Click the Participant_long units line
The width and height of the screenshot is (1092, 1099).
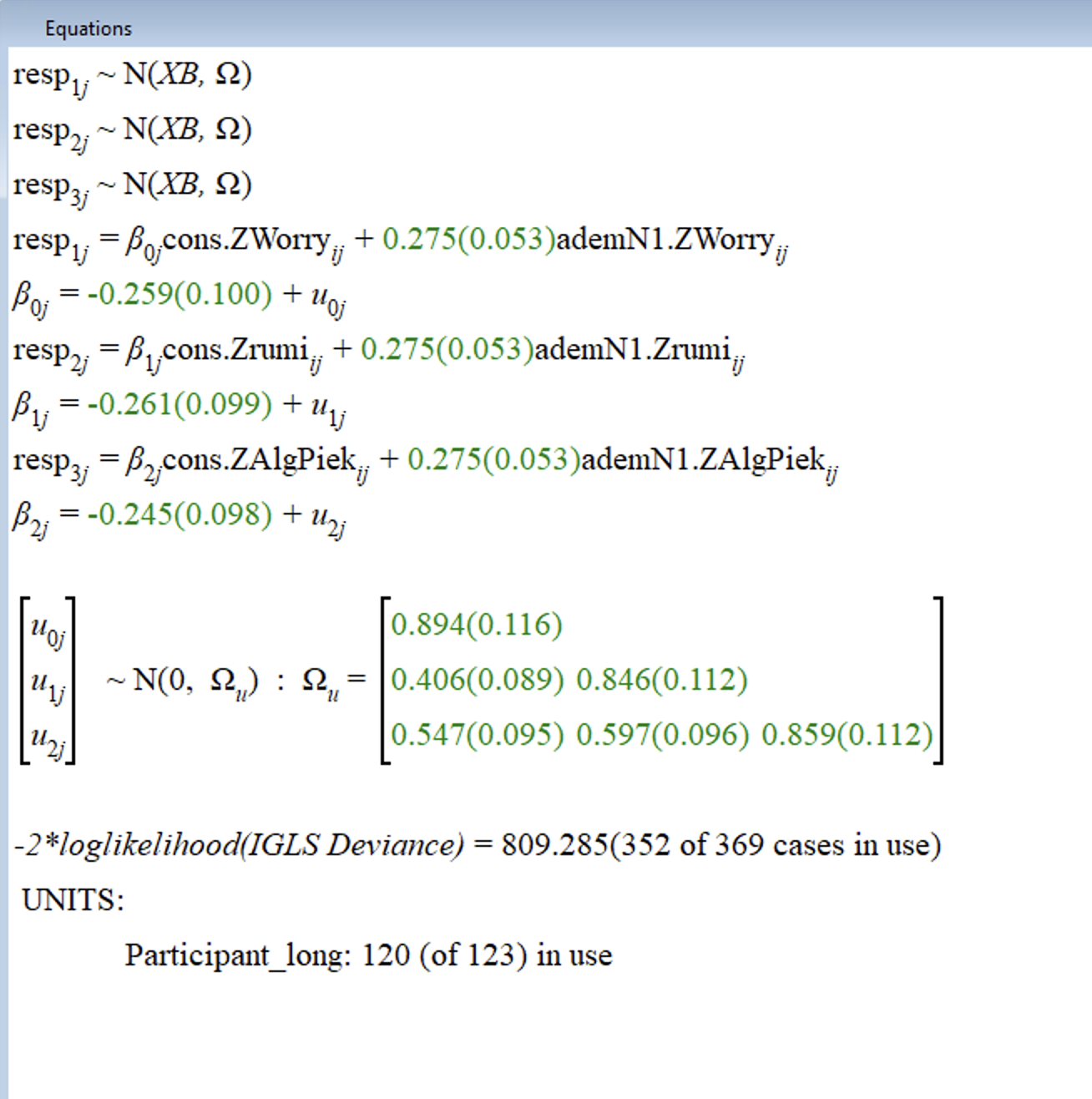point(368,955)
